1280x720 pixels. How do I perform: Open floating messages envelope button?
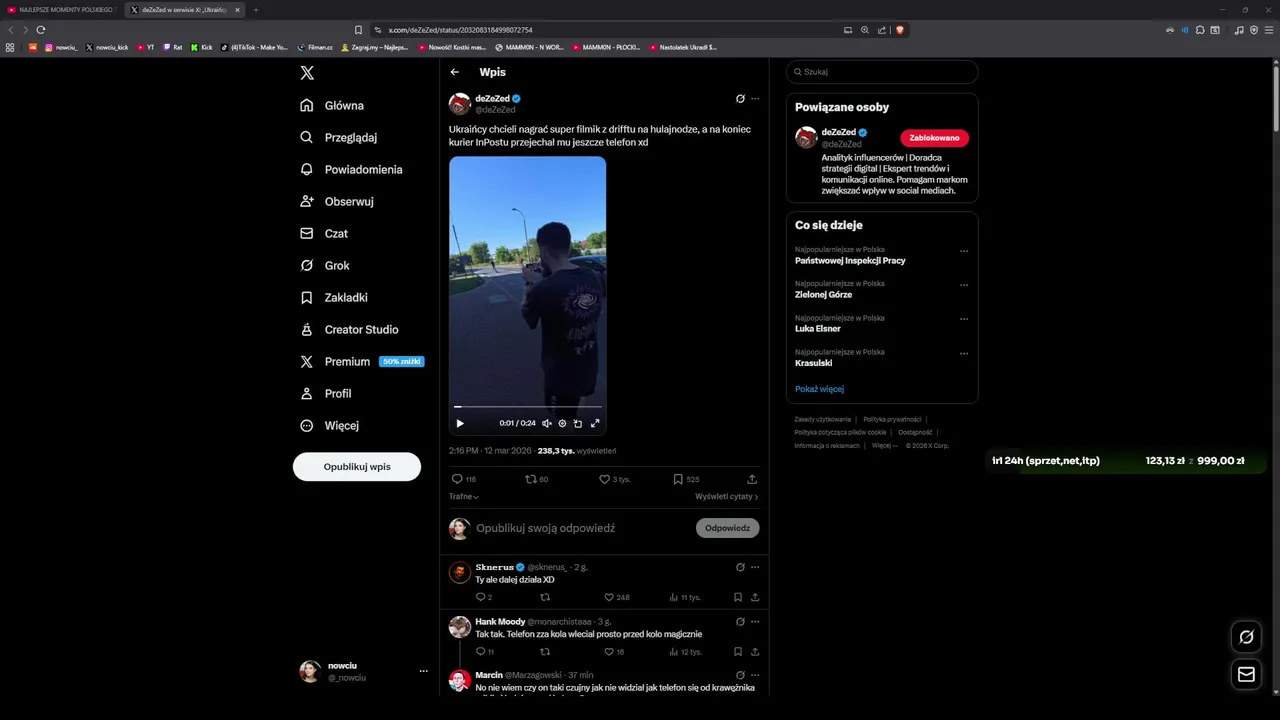1246,674
